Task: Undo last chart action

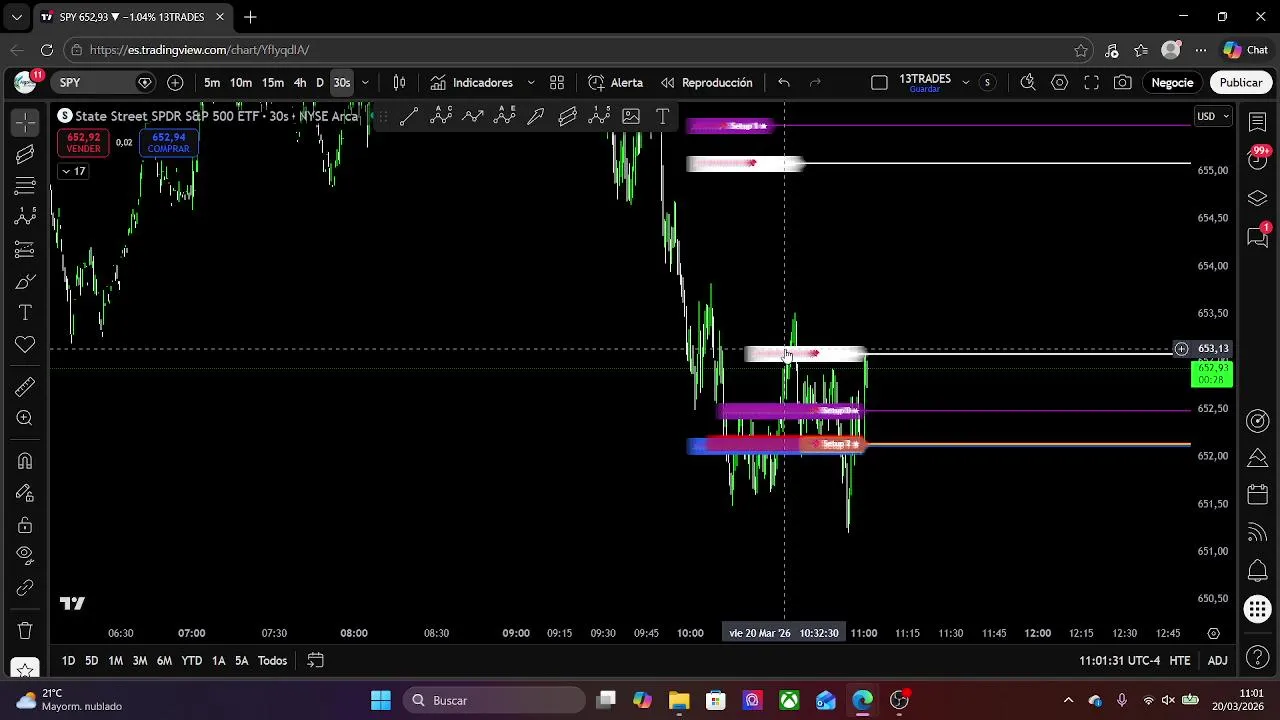Action: coord(784,83)
